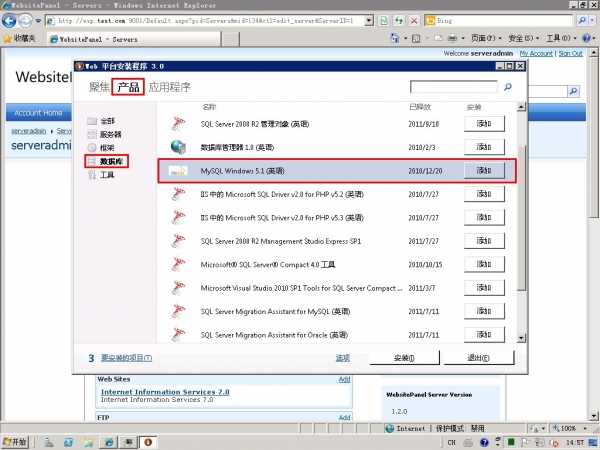The image size is (600, 450).
Task: Click the IE forward button
Action: click(x=25, y=20)
